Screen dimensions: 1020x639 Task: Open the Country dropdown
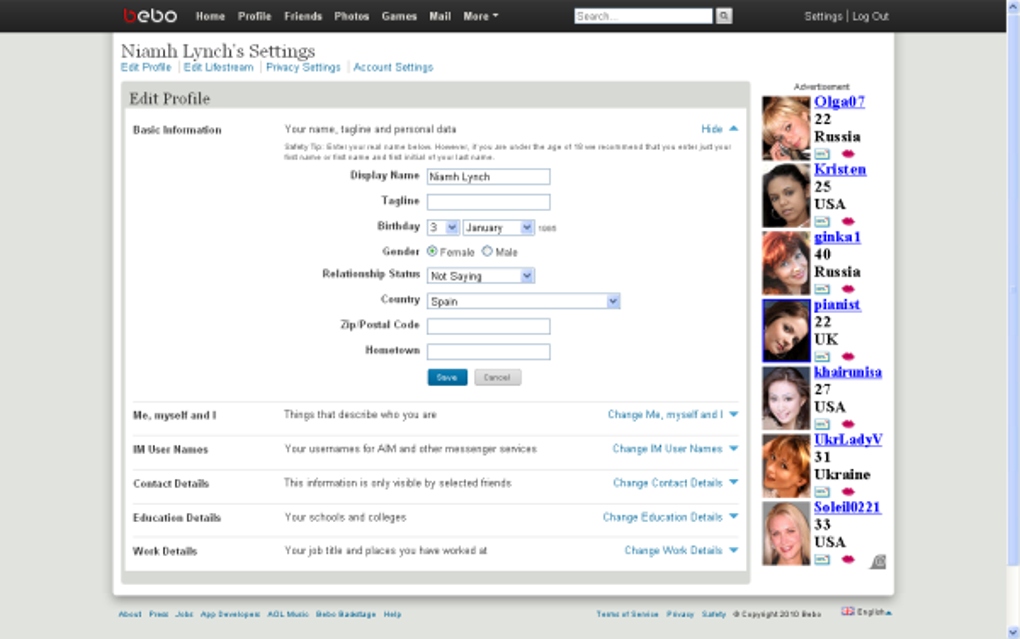pos(523,301)
